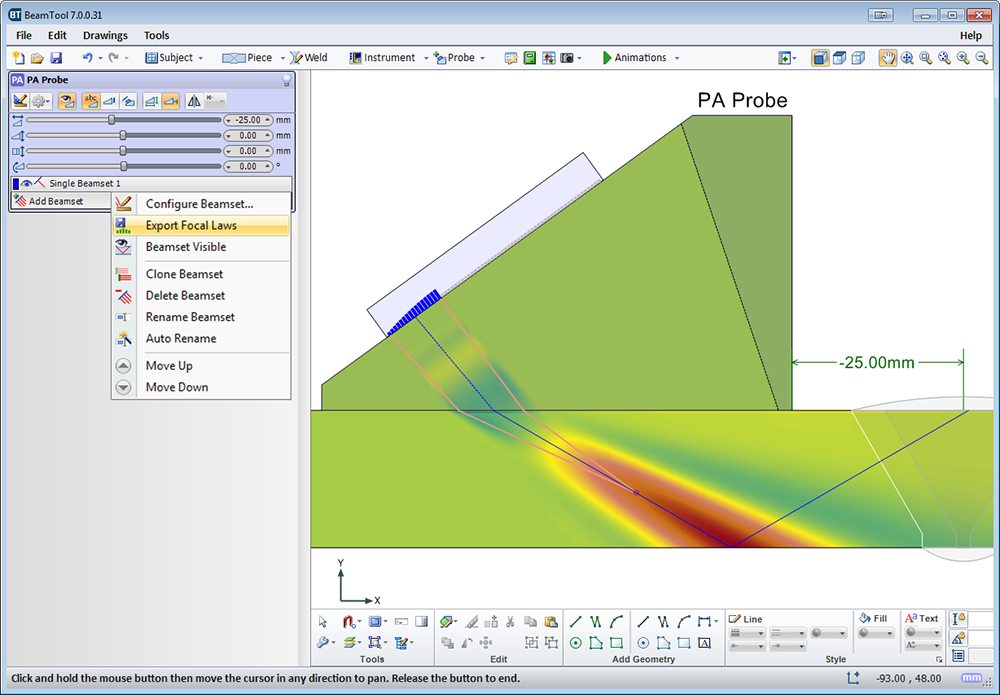Click the green arc geometry tool
Viewport: 1000px width, 695px height.
tap(616, 622)
